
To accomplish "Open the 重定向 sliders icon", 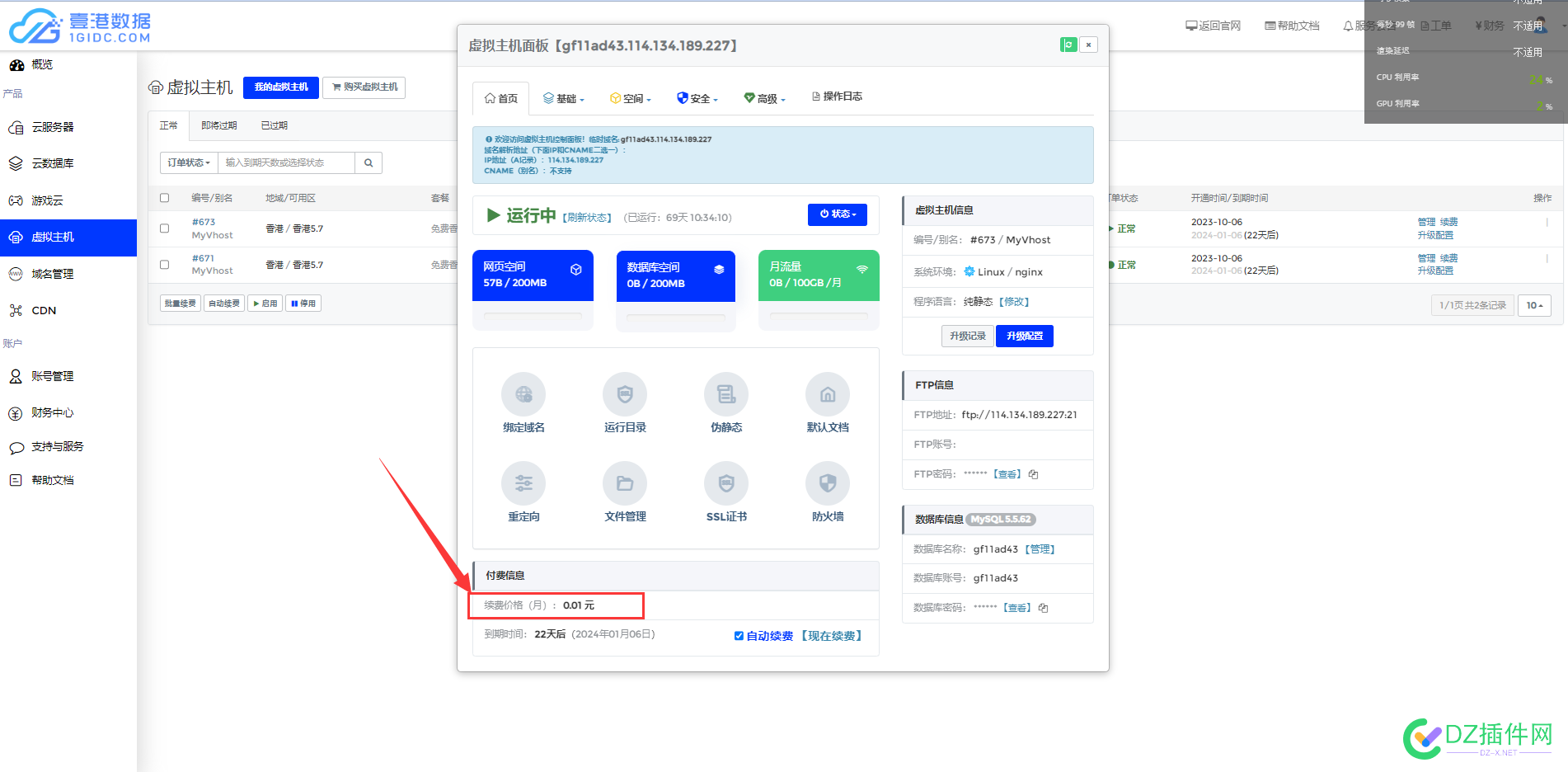I will 523,483.
